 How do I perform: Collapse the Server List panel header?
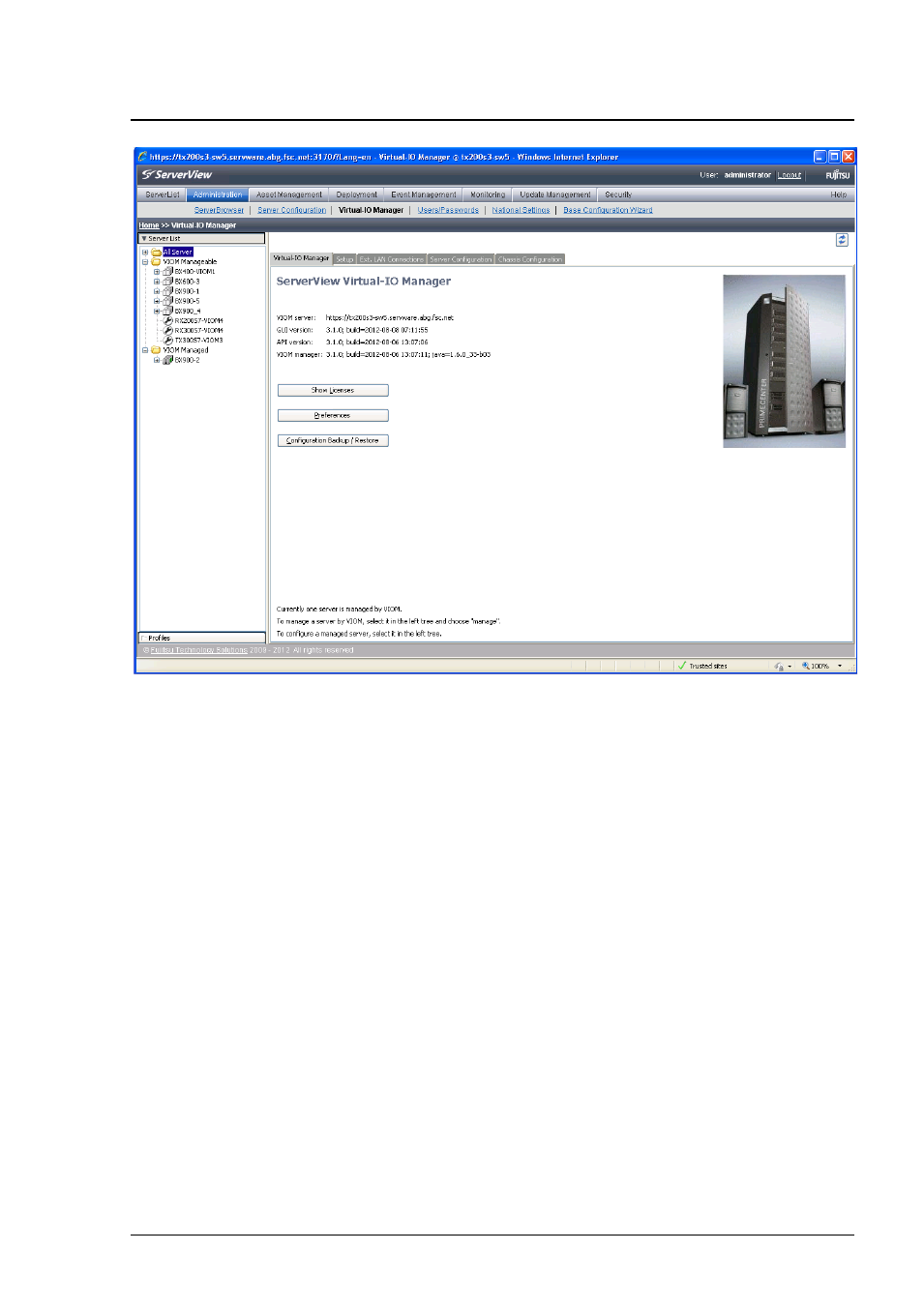[202, 238]
